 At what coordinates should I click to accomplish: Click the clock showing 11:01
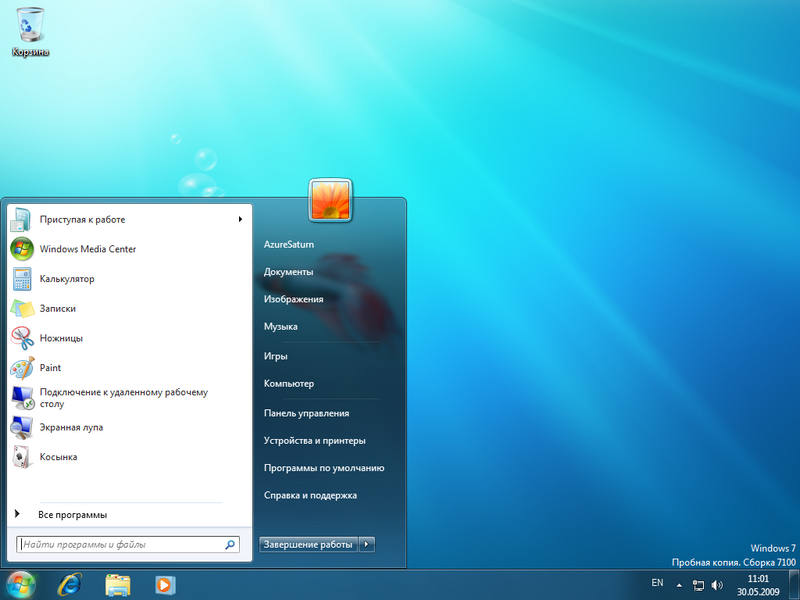click(x=758, y=579)
